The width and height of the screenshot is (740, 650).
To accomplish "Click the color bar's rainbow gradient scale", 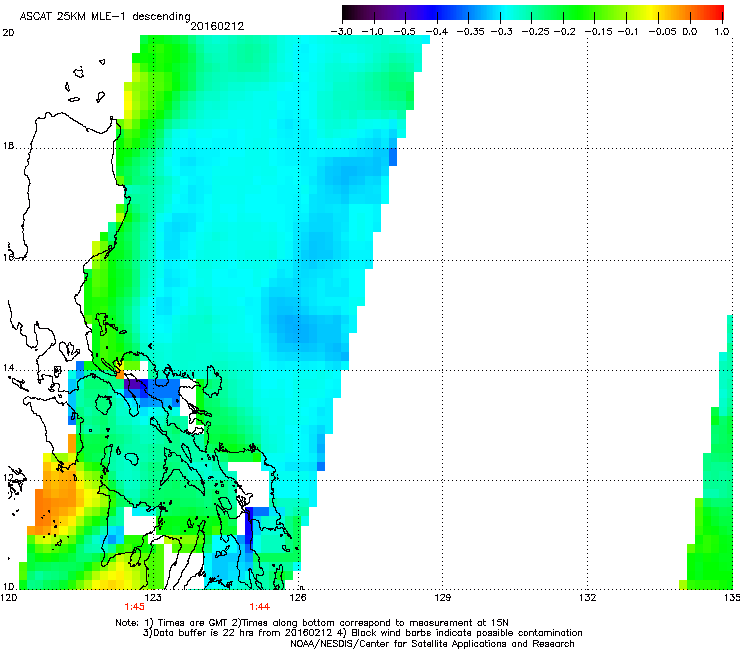I will 532,13.
